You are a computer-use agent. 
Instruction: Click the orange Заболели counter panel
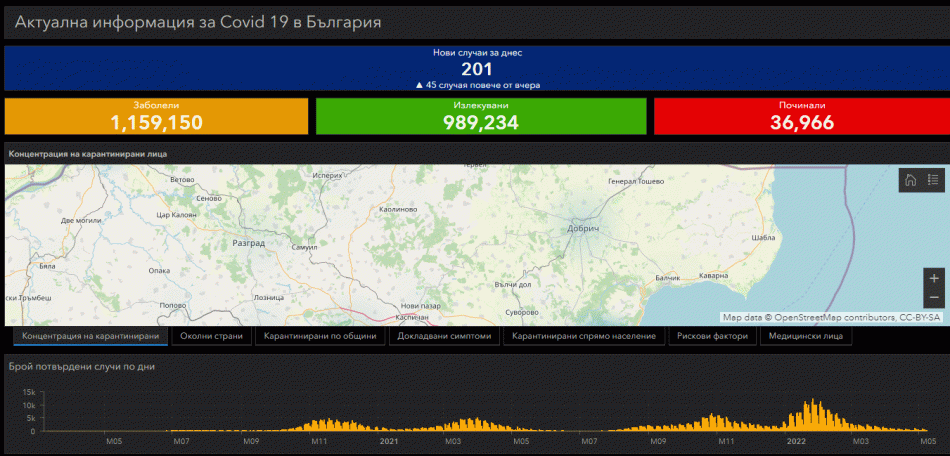[156, 116]
